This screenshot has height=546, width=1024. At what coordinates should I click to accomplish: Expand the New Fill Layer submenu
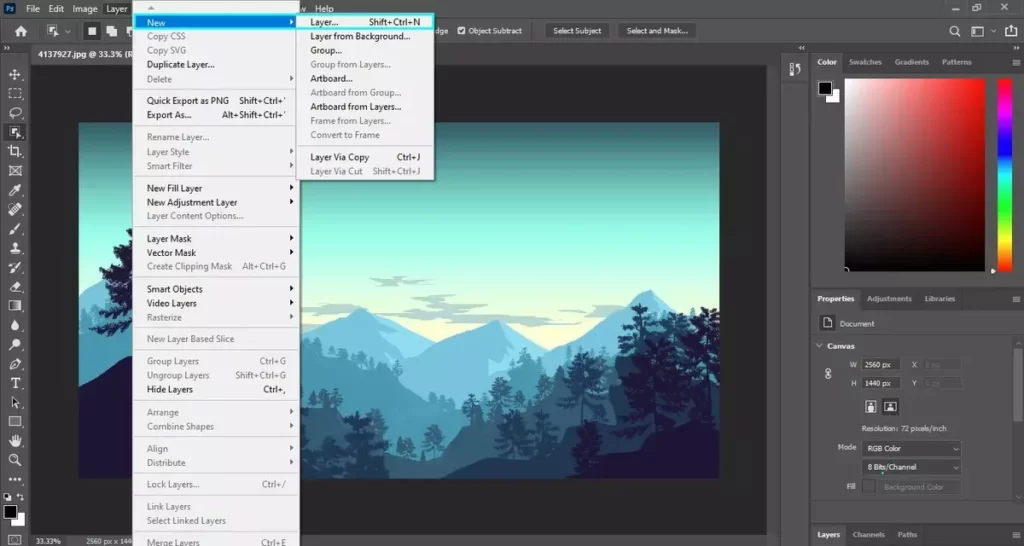click(x=216, y=188)
